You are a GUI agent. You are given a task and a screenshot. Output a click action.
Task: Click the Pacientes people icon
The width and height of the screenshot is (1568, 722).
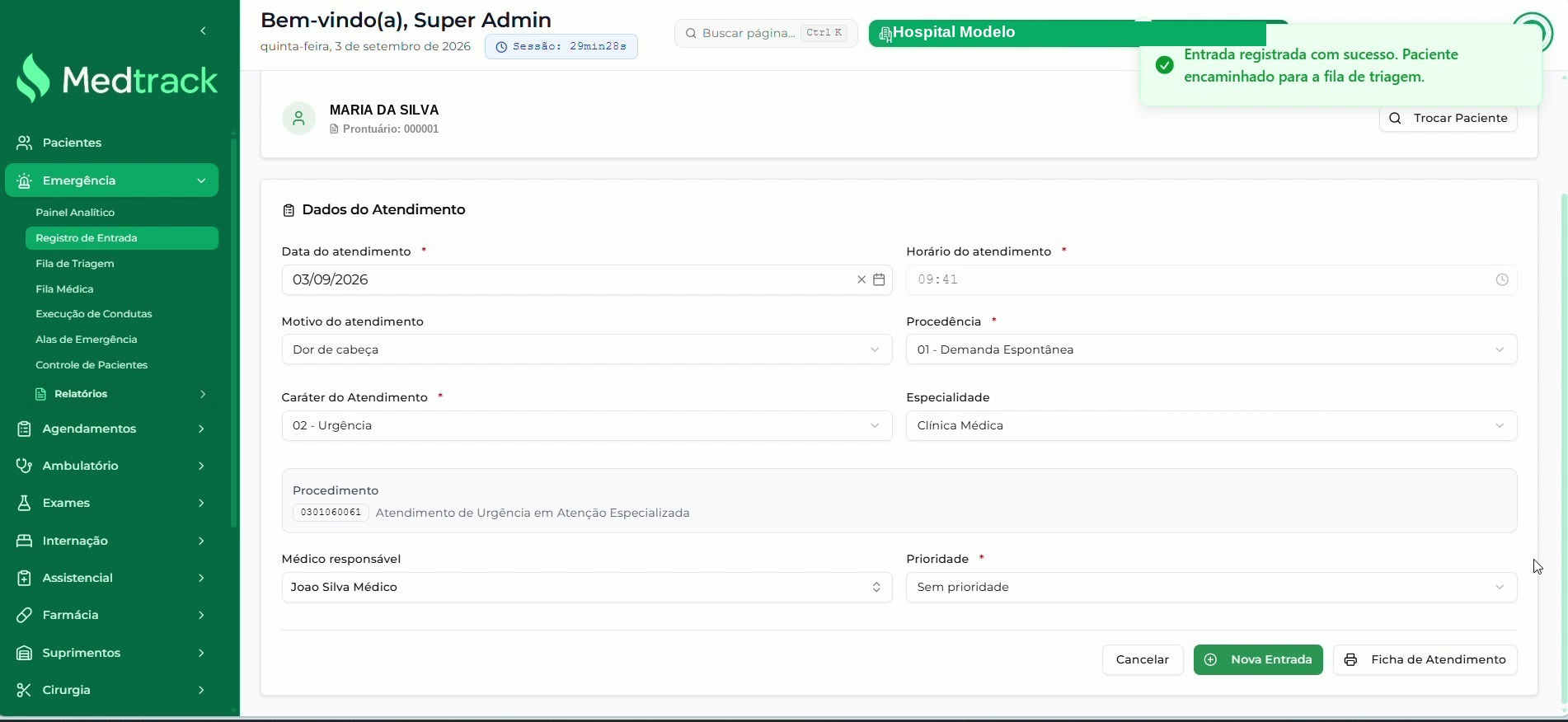(x=25, y=143)
